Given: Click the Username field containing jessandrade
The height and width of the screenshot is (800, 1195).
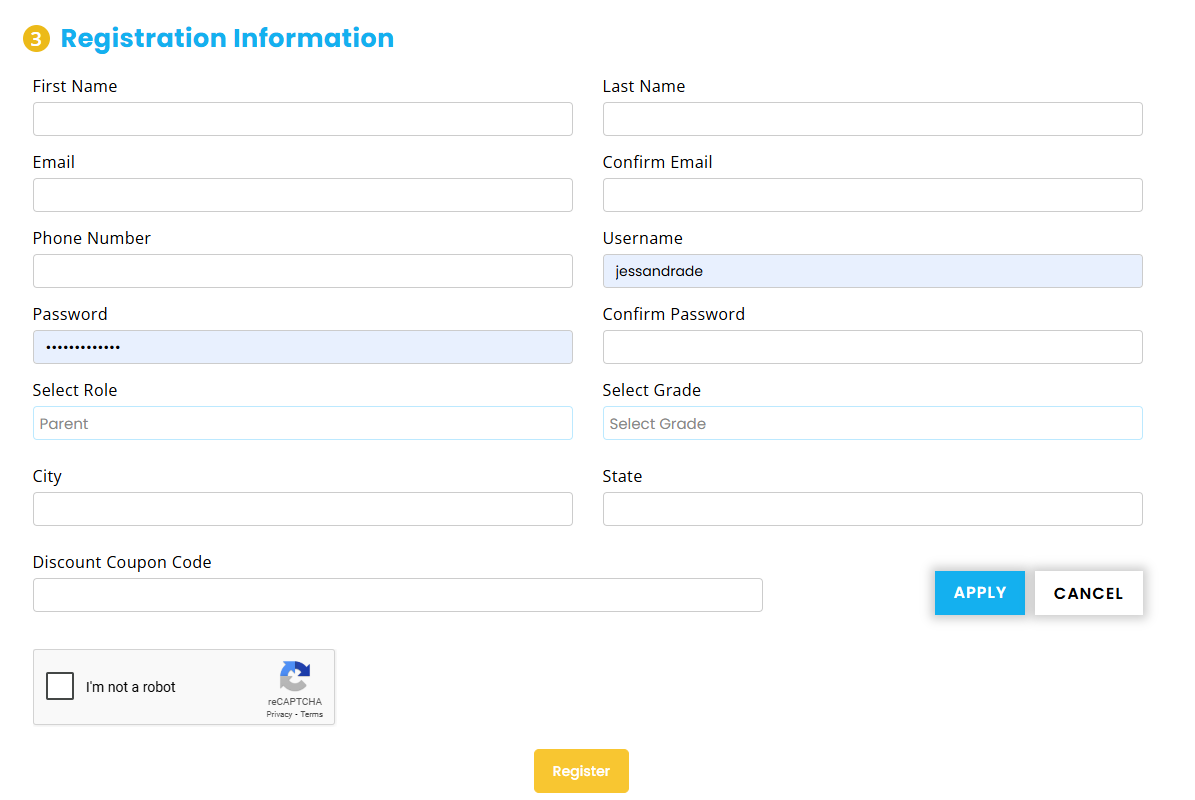Looking at the screenshot, I should tap(872, 271).
